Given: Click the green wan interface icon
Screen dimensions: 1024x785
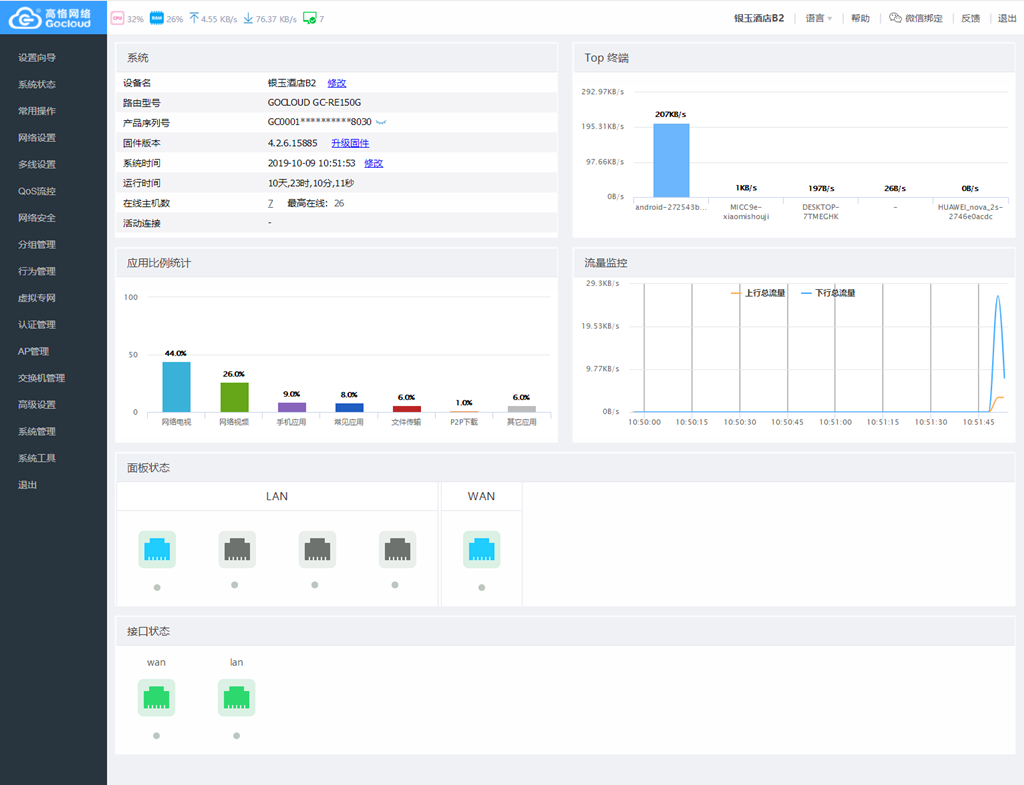Looking at the screenshot, I should pyautogui.click(x=156, y=697).
